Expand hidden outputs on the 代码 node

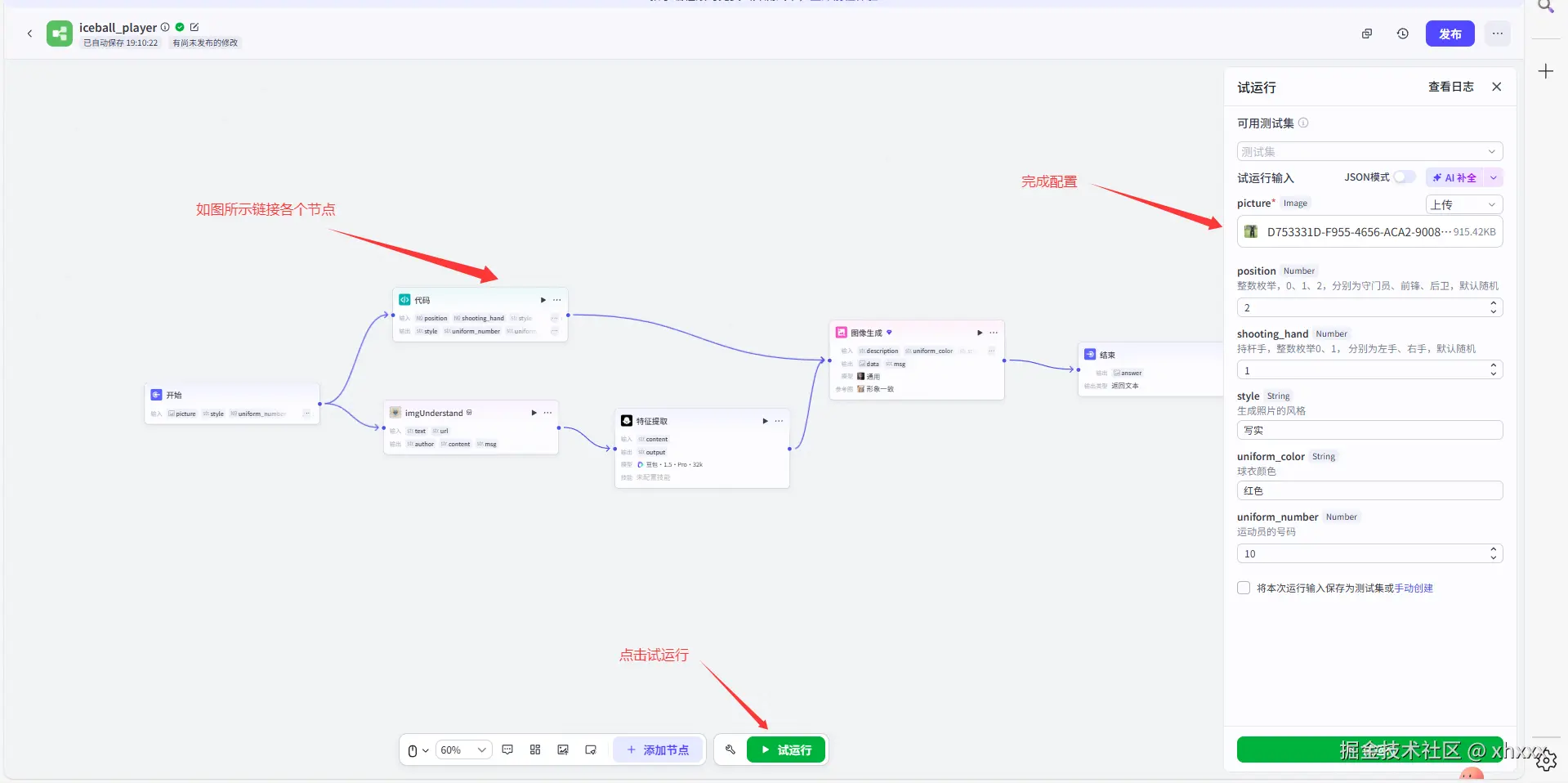tap(555, 331)
